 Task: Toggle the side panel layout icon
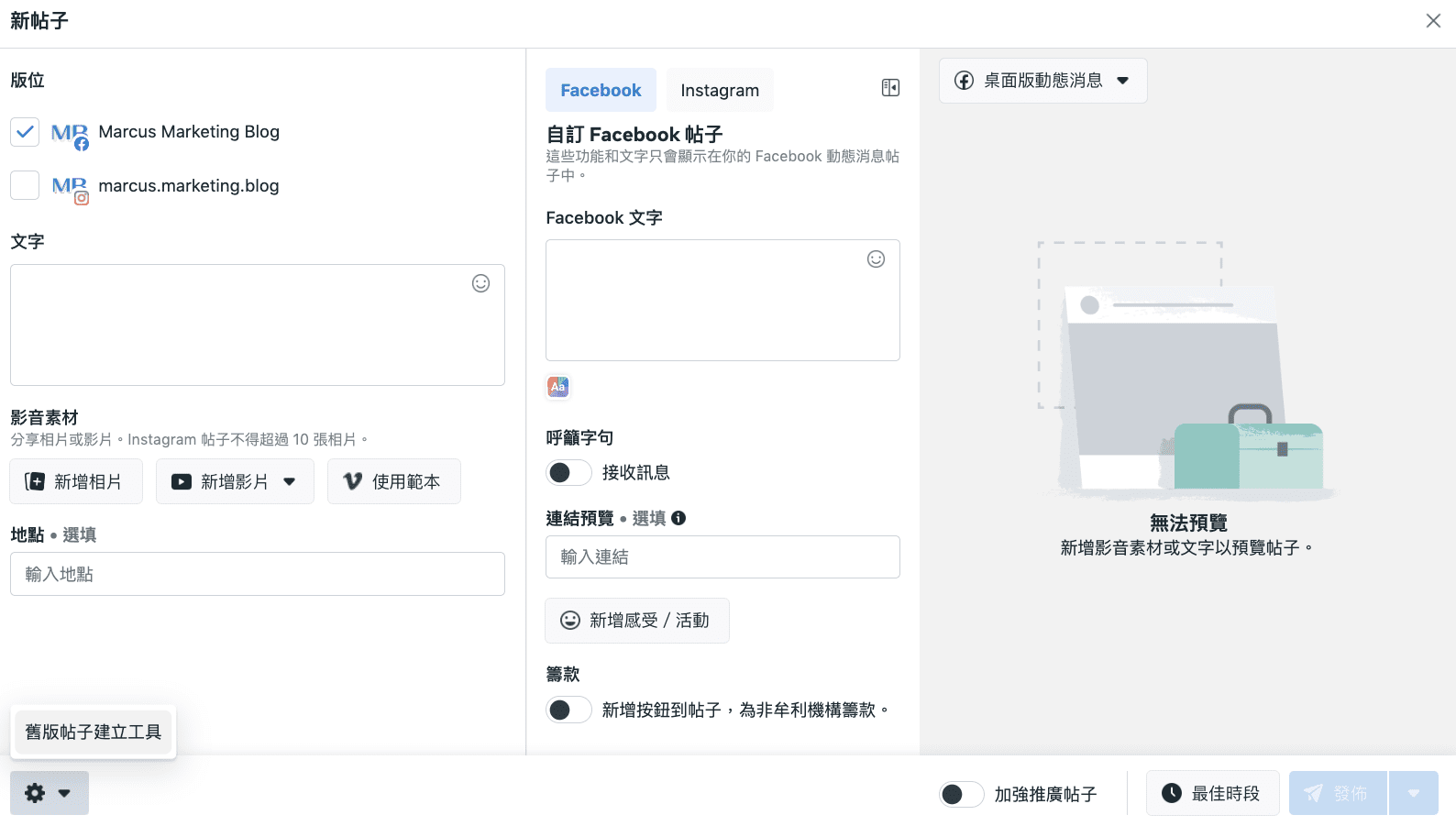[890, 88]
